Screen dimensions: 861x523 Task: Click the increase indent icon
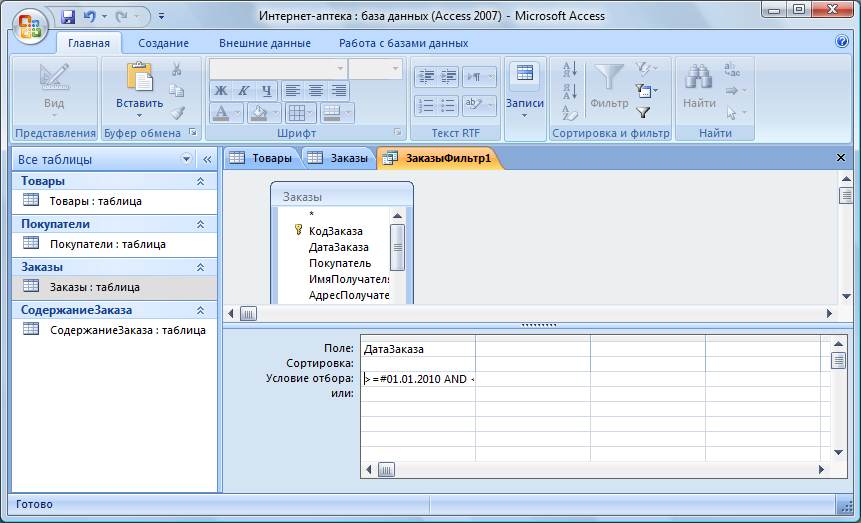click(x=449, y=76)
